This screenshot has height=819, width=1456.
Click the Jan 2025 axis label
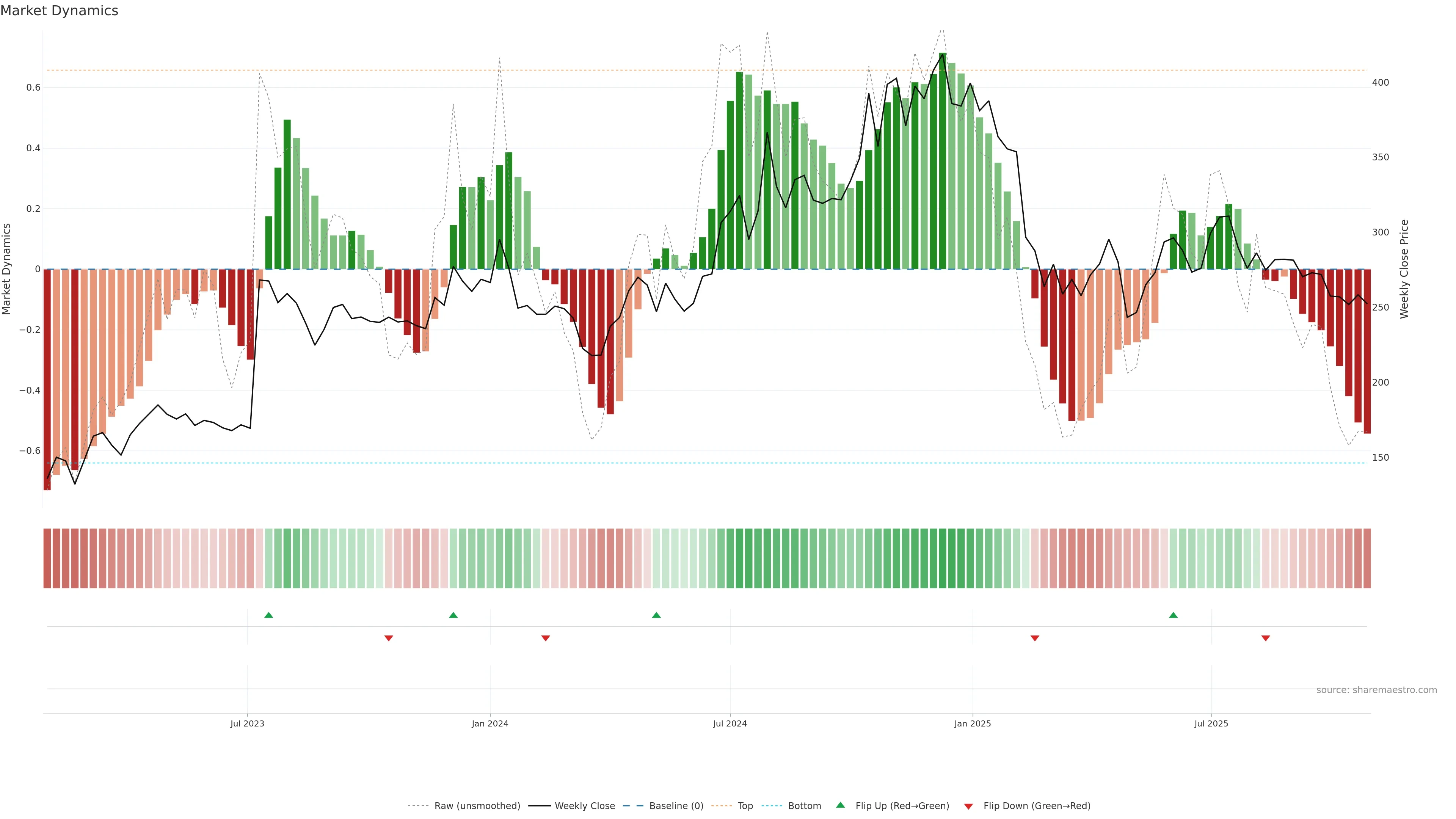pyautogui.click(x=972, y=723)
